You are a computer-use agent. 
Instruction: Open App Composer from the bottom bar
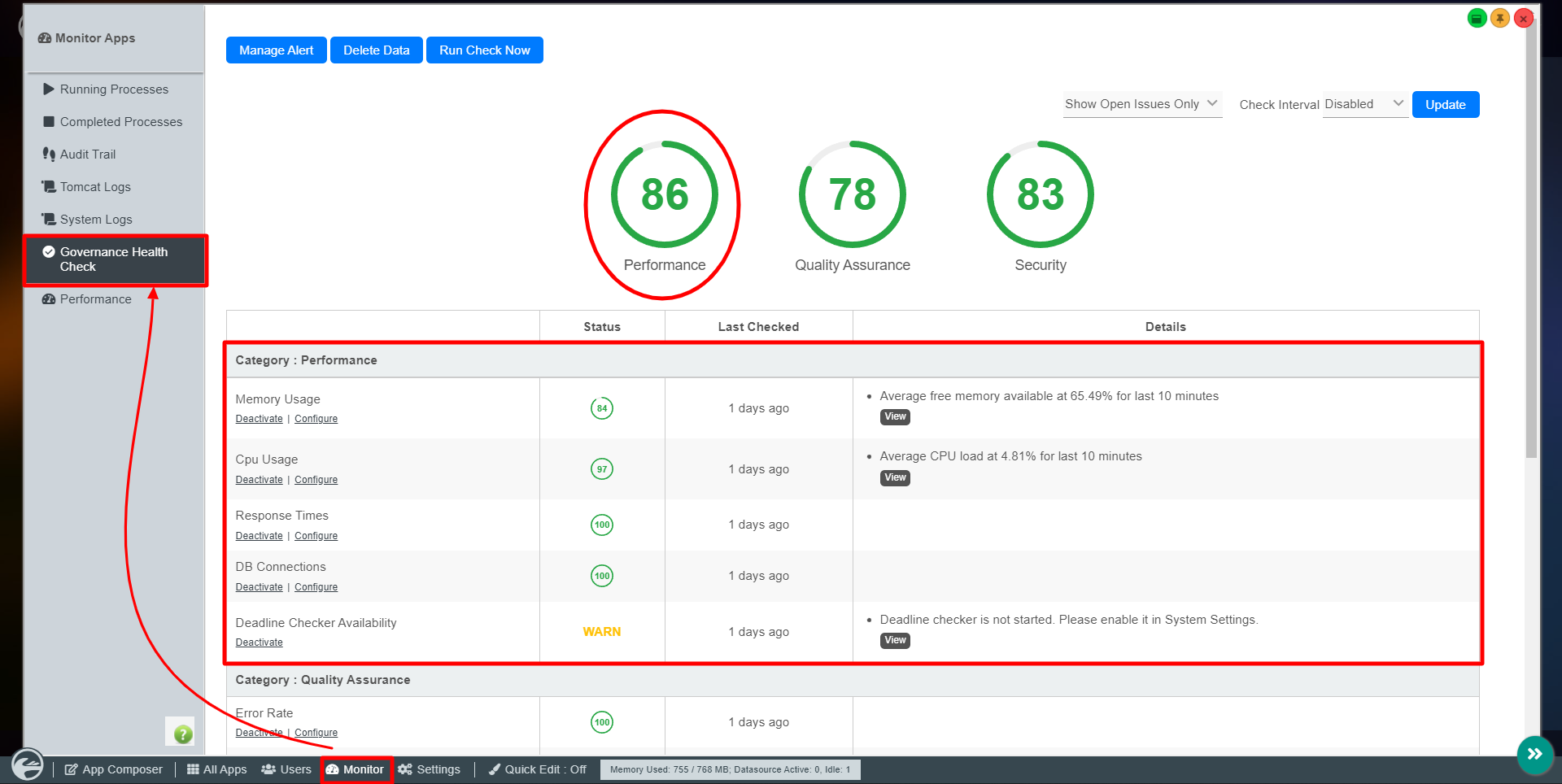click(x=114, y=769)
